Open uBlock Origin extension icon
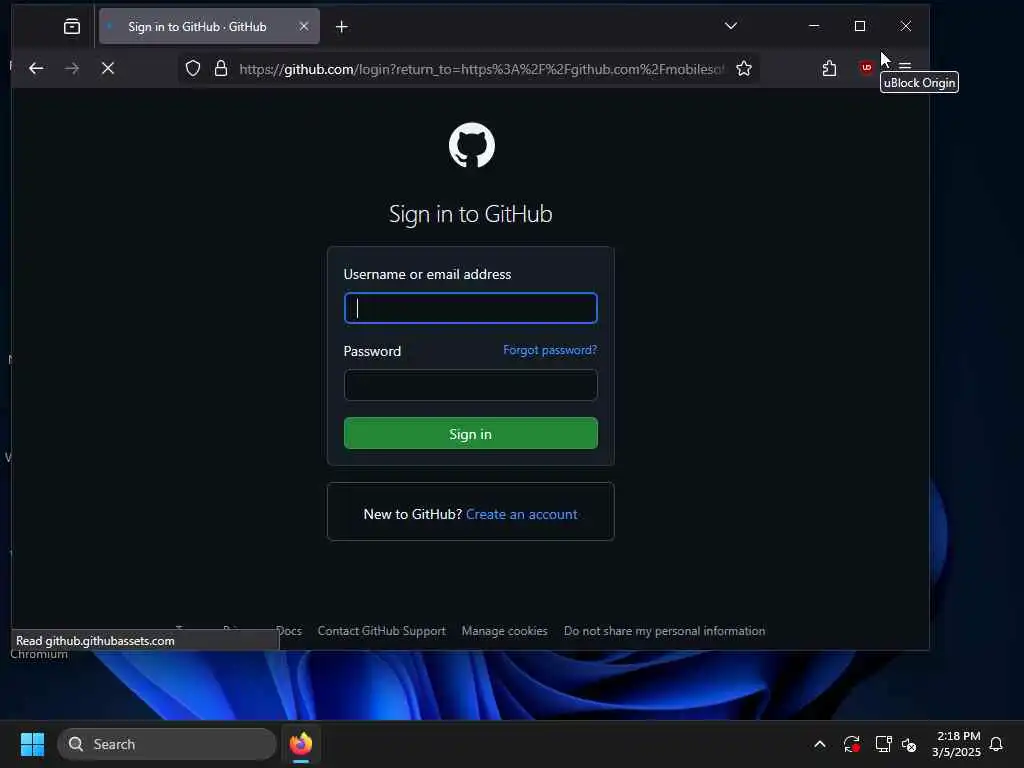 866,68
